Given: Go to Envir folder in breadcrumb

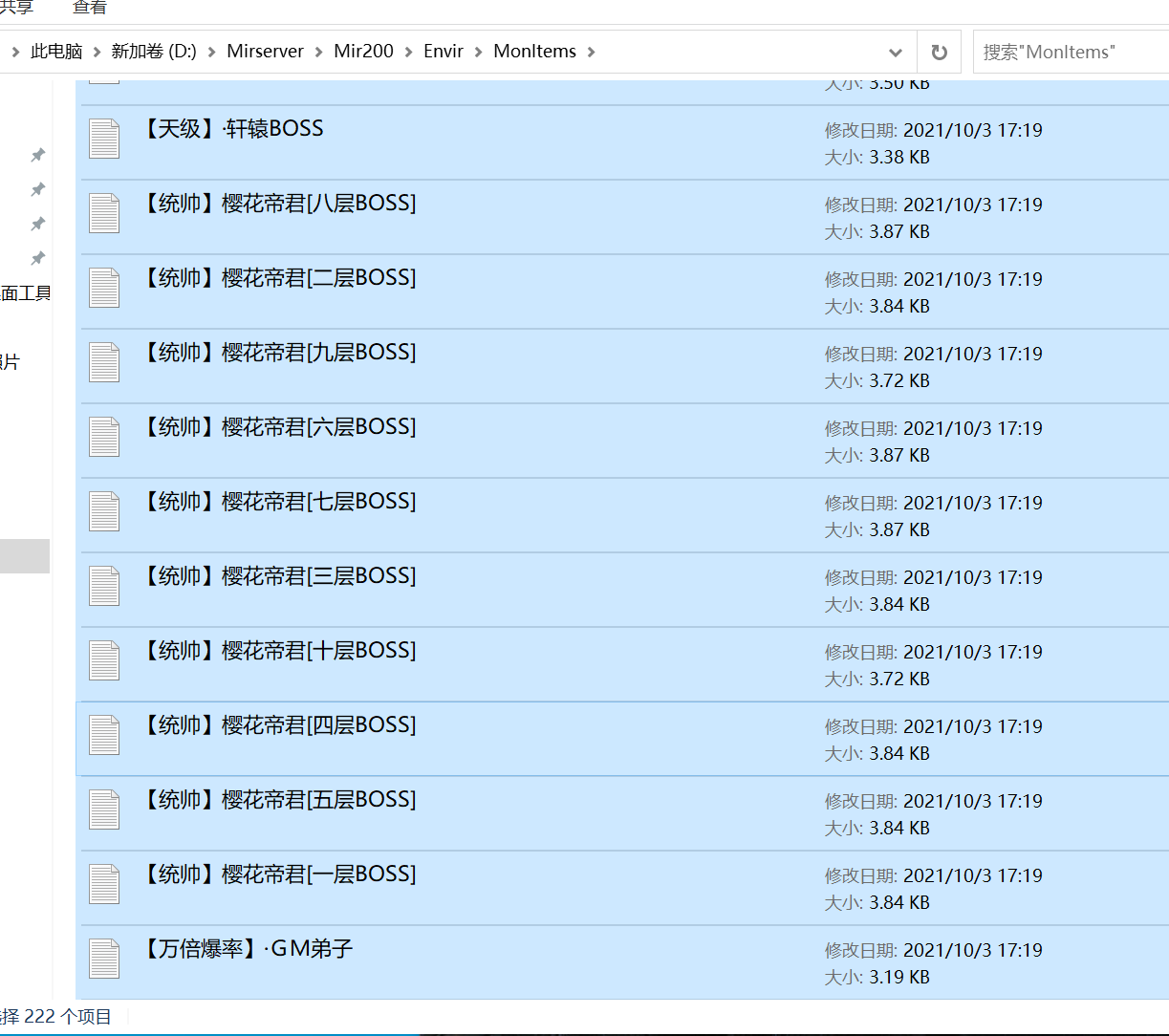Looking at the screenshot, I should (444, 52).
